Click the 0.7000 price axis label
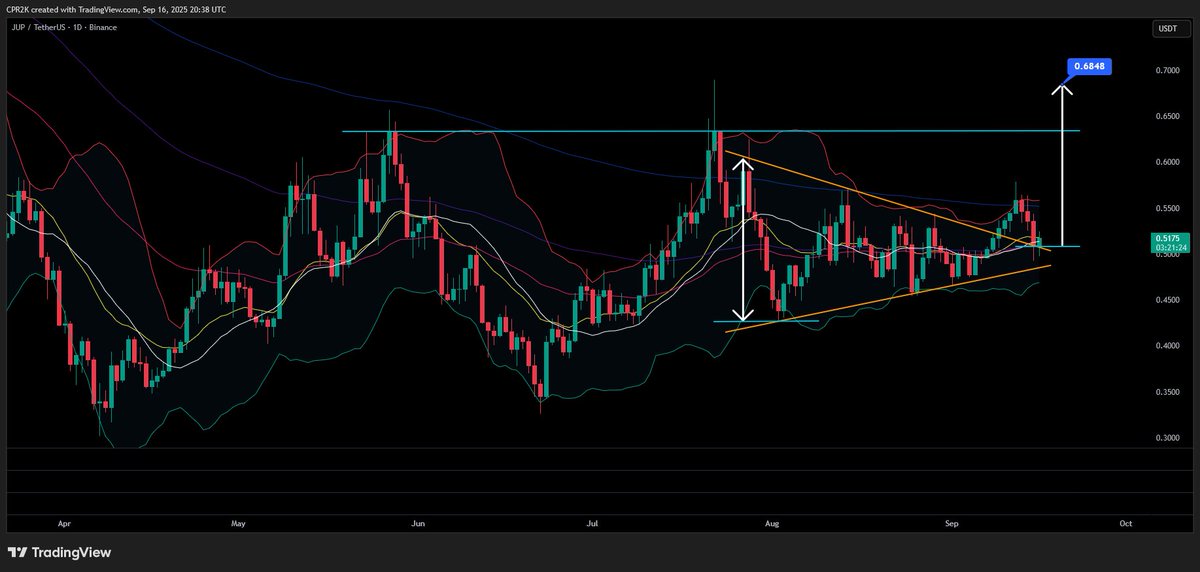 pyautogui.click(x=1167, y=71)
